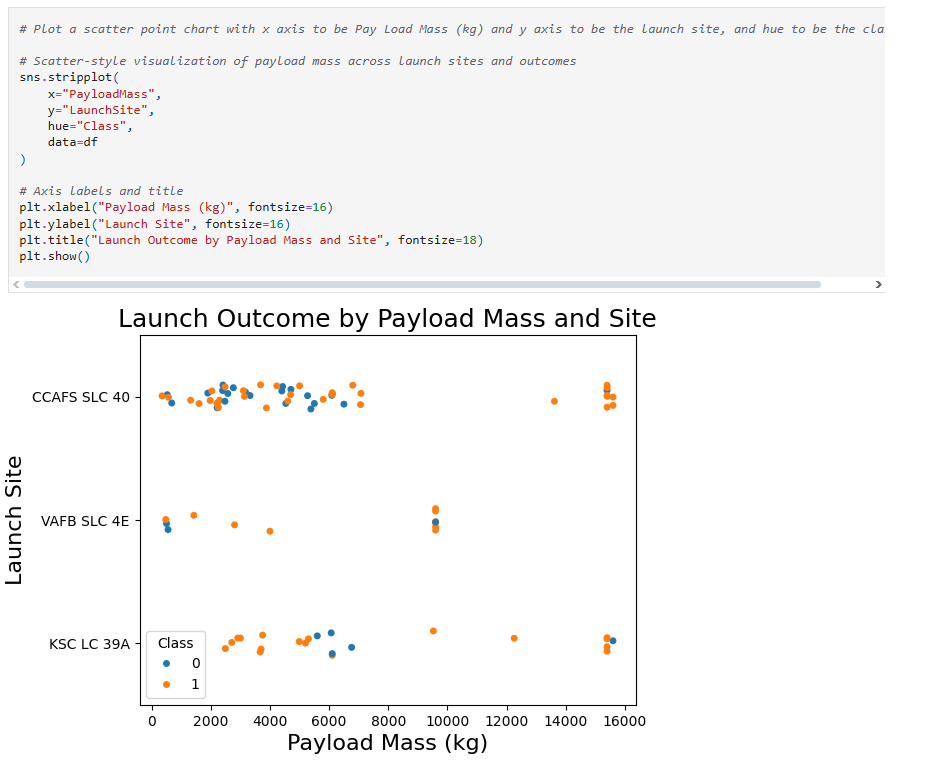
Task: Click the 'data=df' code line
Action: (x=73, y=142)
